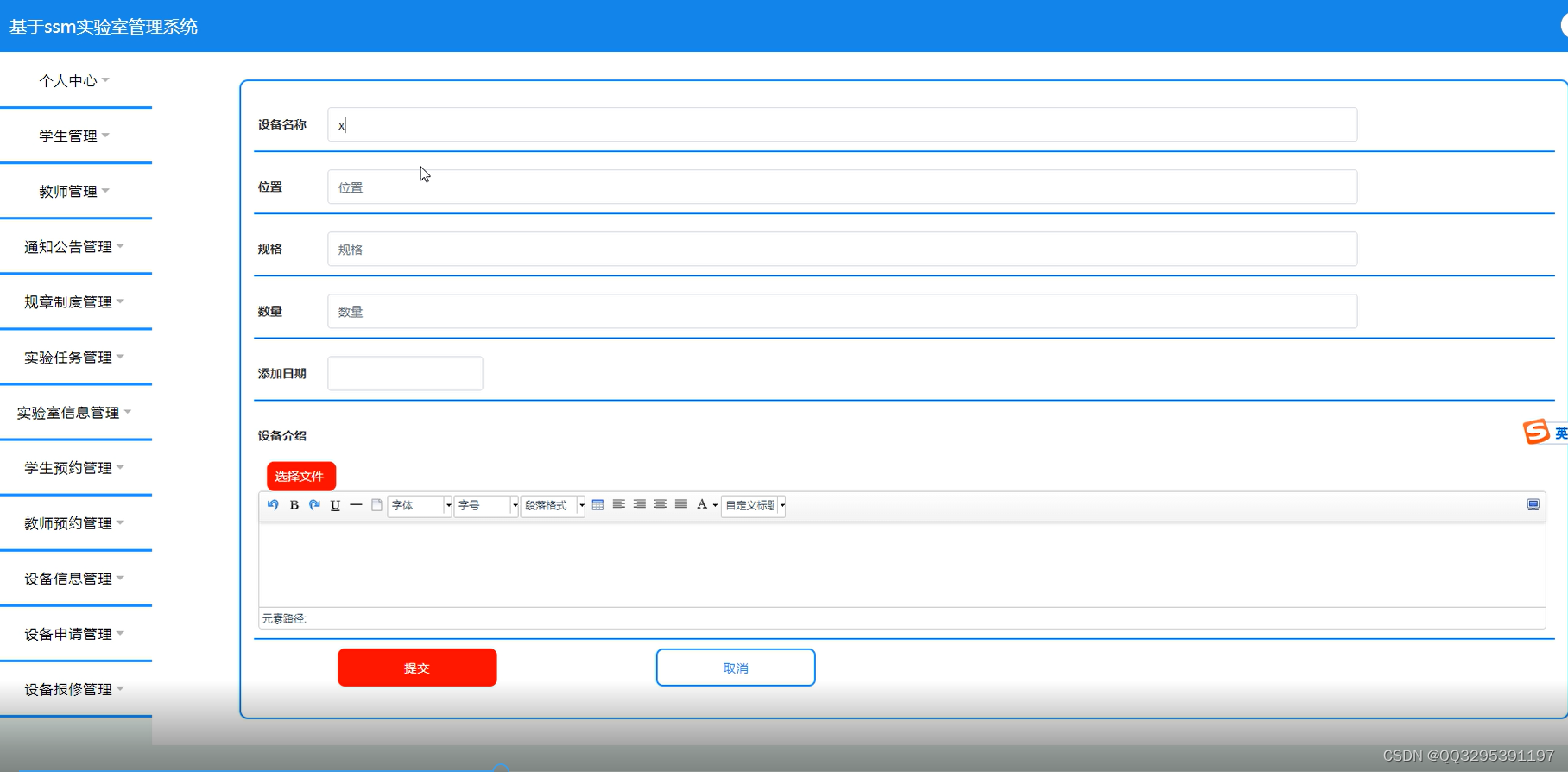Expand the 教师管理 sidebar menu
1568x772 pixels.
click(x=74, y=191)
